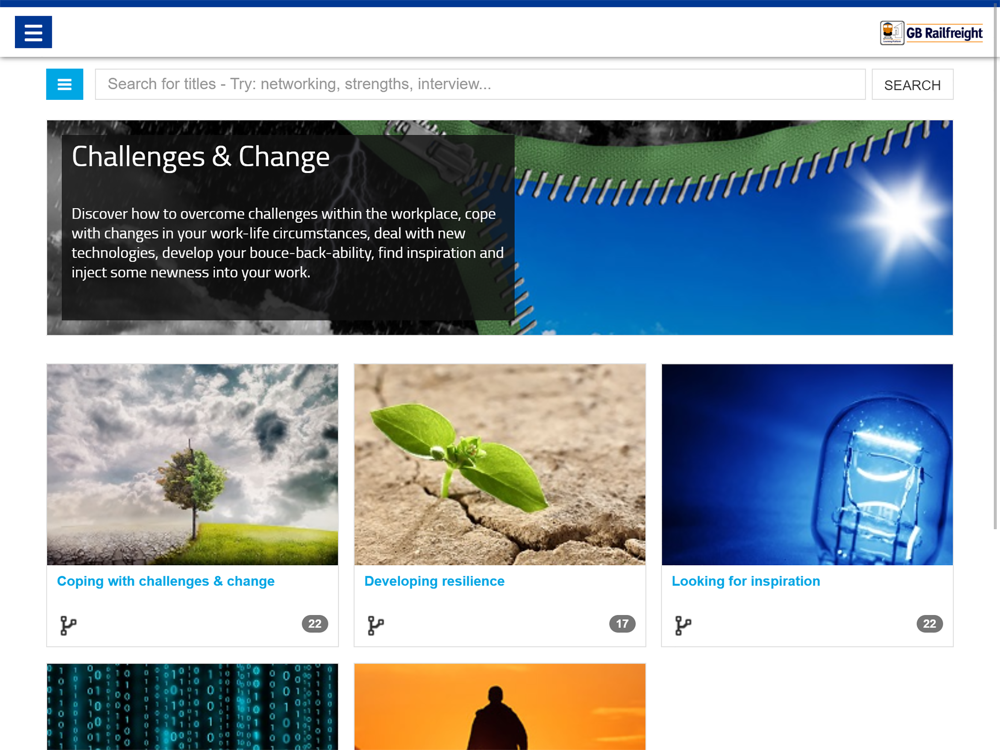The image size is (1000, 750).
Task: Open the cloudy tree image card
Action: pyautogui.click(x=193, y=464)
